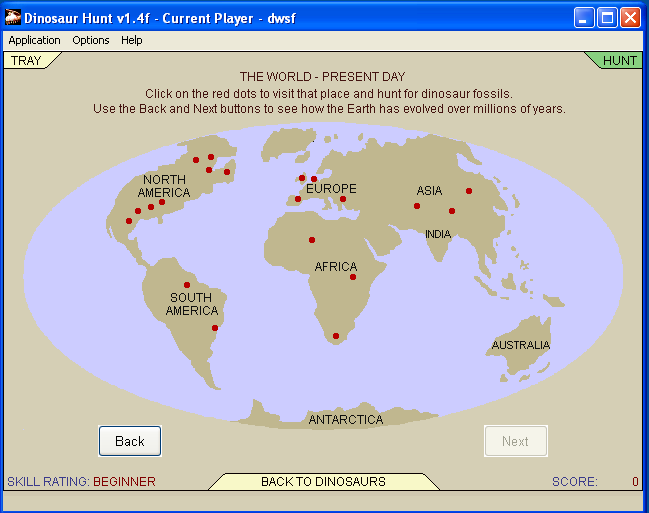Viewport: 649px width, 513px height.
Task: Pick the red dot northeast of INDIA label
Action: point(452,211)
